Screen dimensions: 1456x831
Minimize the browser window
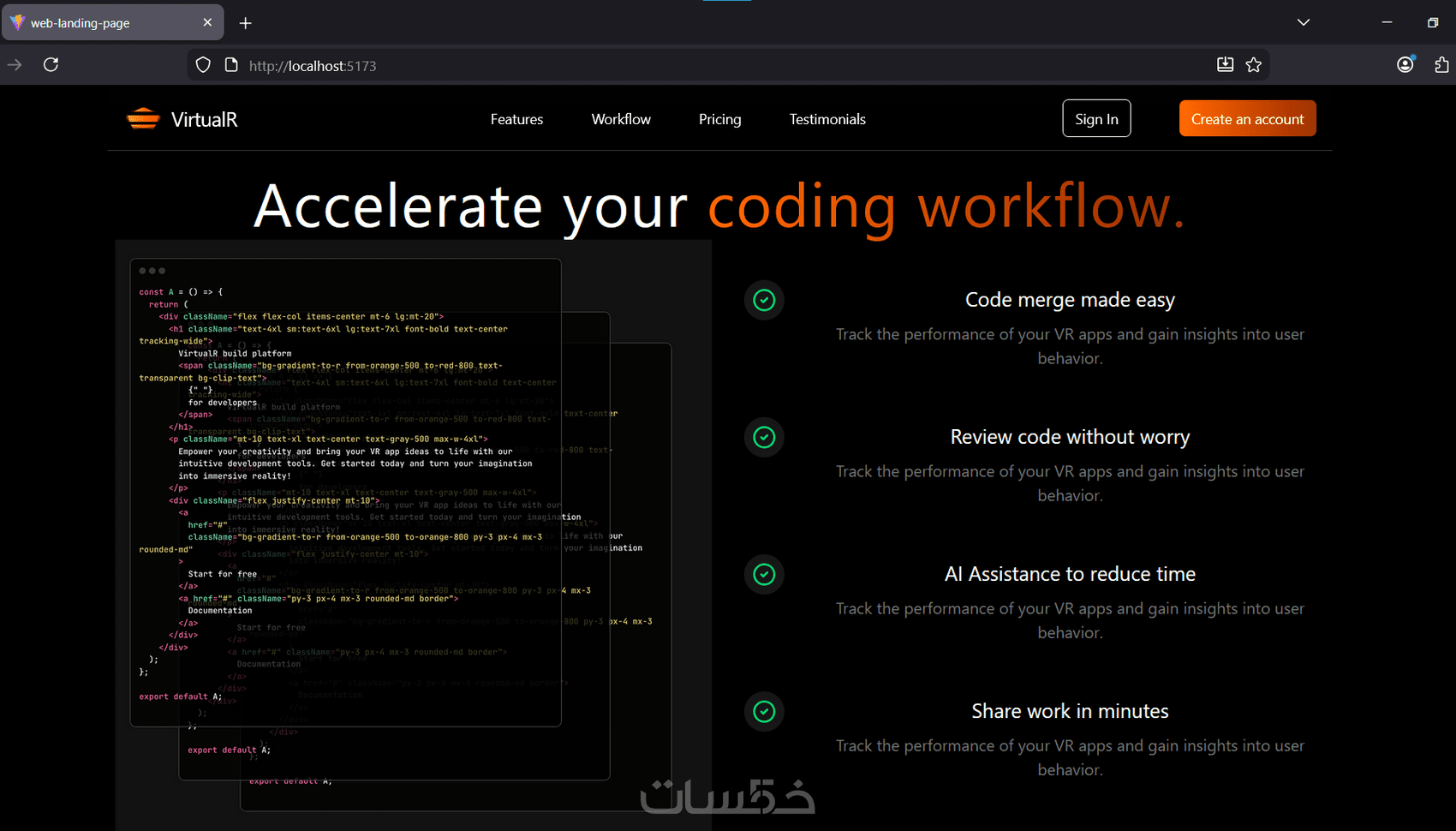(1387, 22)
